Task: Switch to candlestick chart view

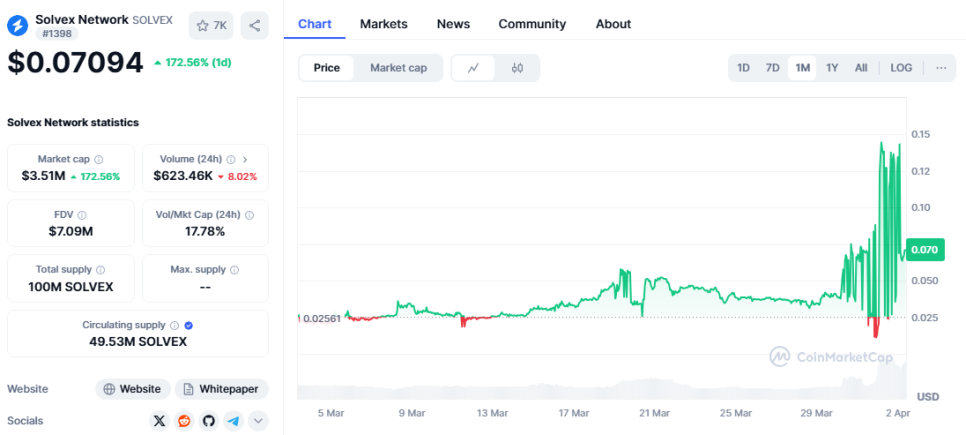Action: click(517, 68)
